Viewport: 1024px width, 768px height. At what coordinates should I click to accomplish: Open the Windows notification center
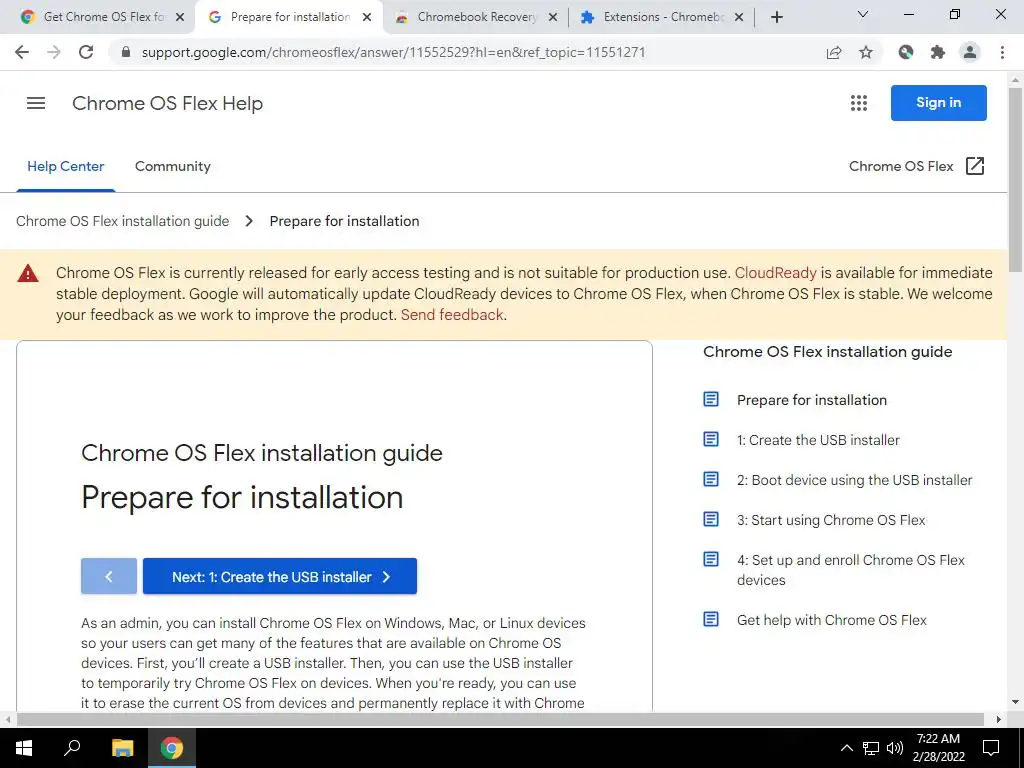[x=991, y=748]
